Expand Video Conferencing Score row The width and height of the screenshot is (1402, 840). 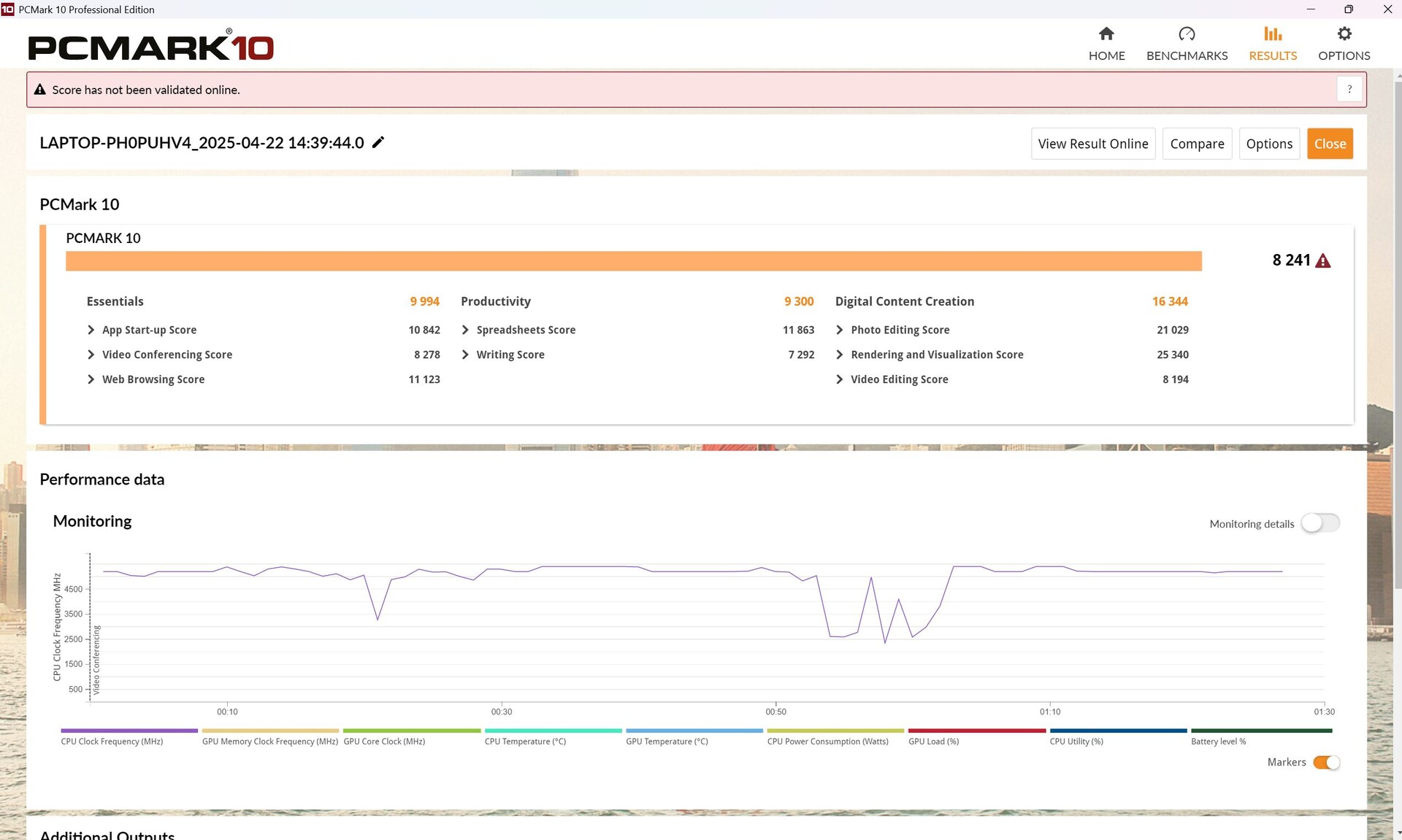tap(91, 355)
